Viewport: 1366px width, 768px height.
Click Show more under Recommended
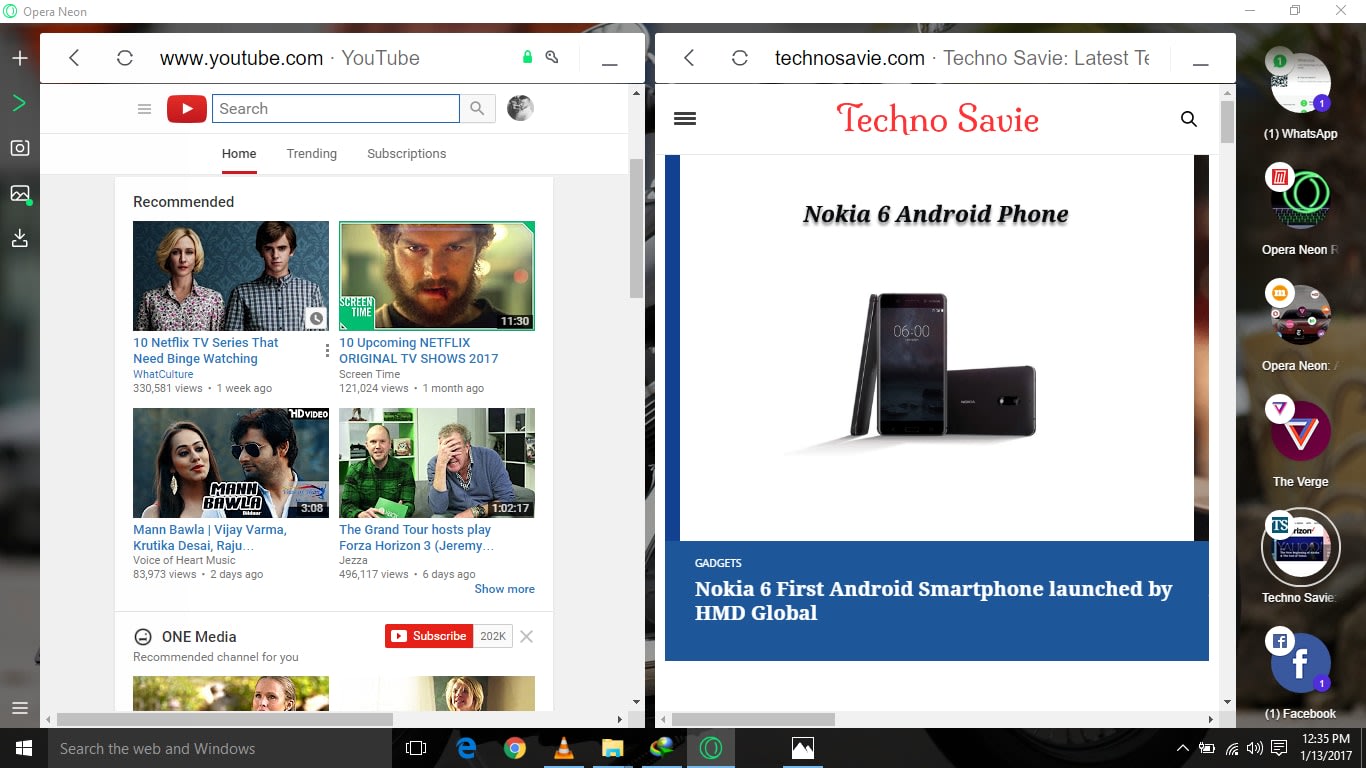(x=504, y=589)
